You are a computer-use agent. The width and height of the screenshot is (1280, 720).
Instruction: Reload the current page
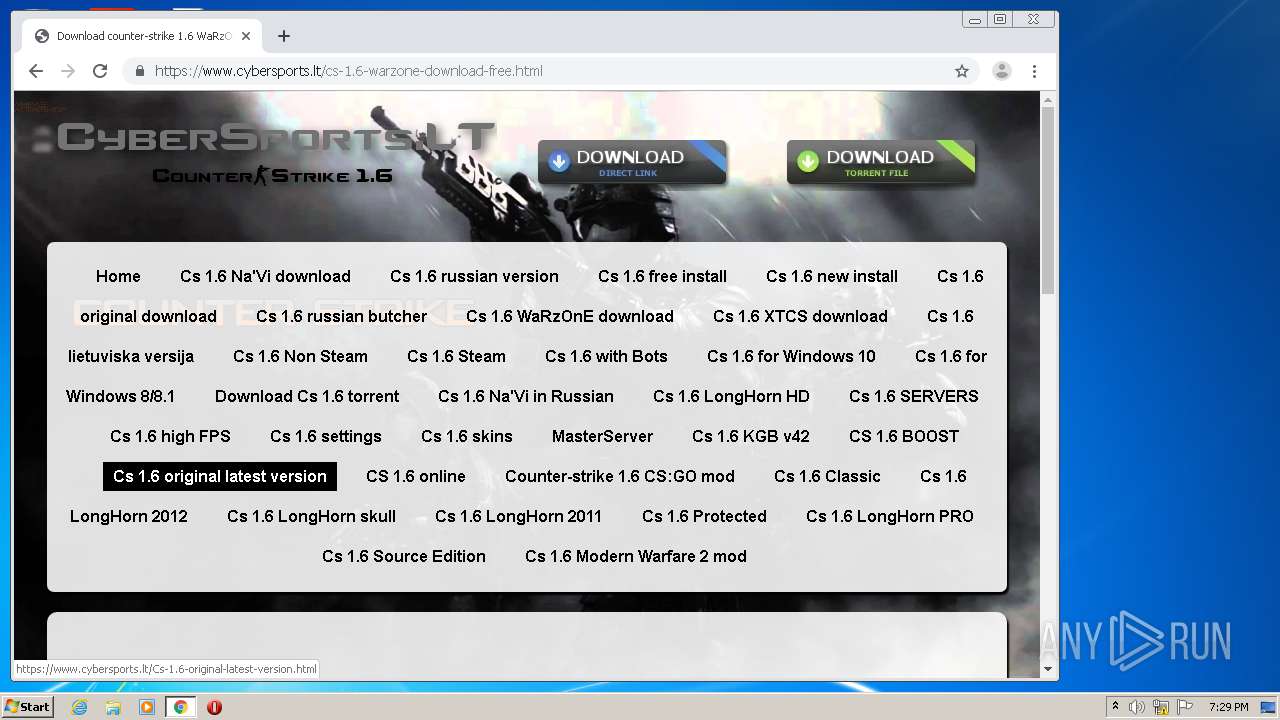click(x=100, y=71)
